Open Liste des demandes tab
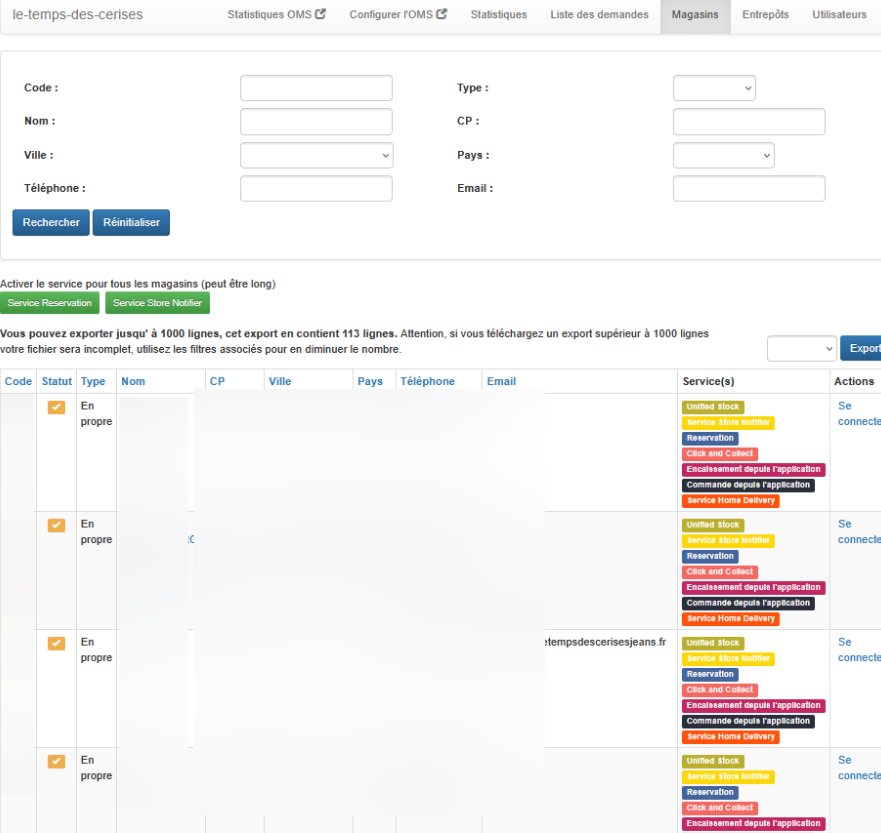The image size is (881, 833). [599, 15]
